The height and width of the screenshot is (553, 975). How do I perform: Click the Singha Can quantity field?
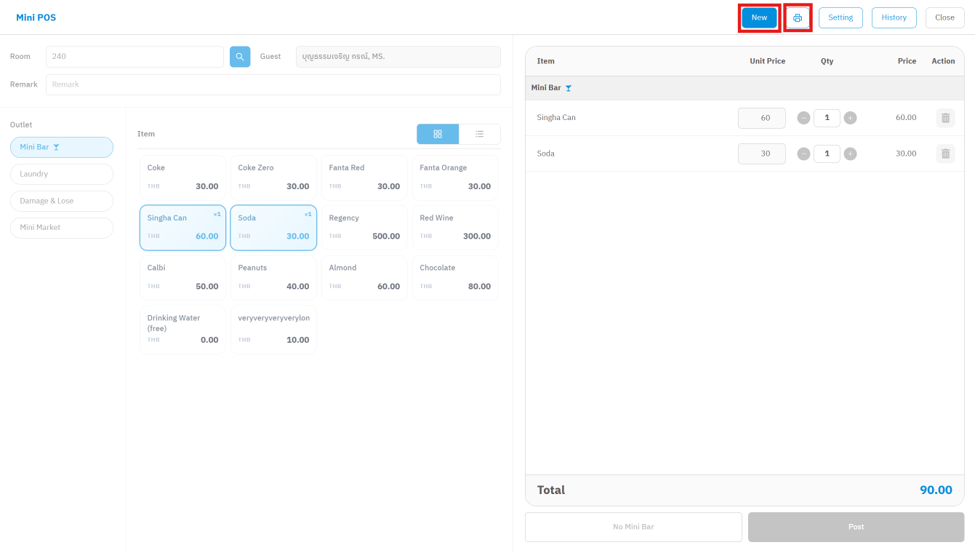click(x=827, y=118)
